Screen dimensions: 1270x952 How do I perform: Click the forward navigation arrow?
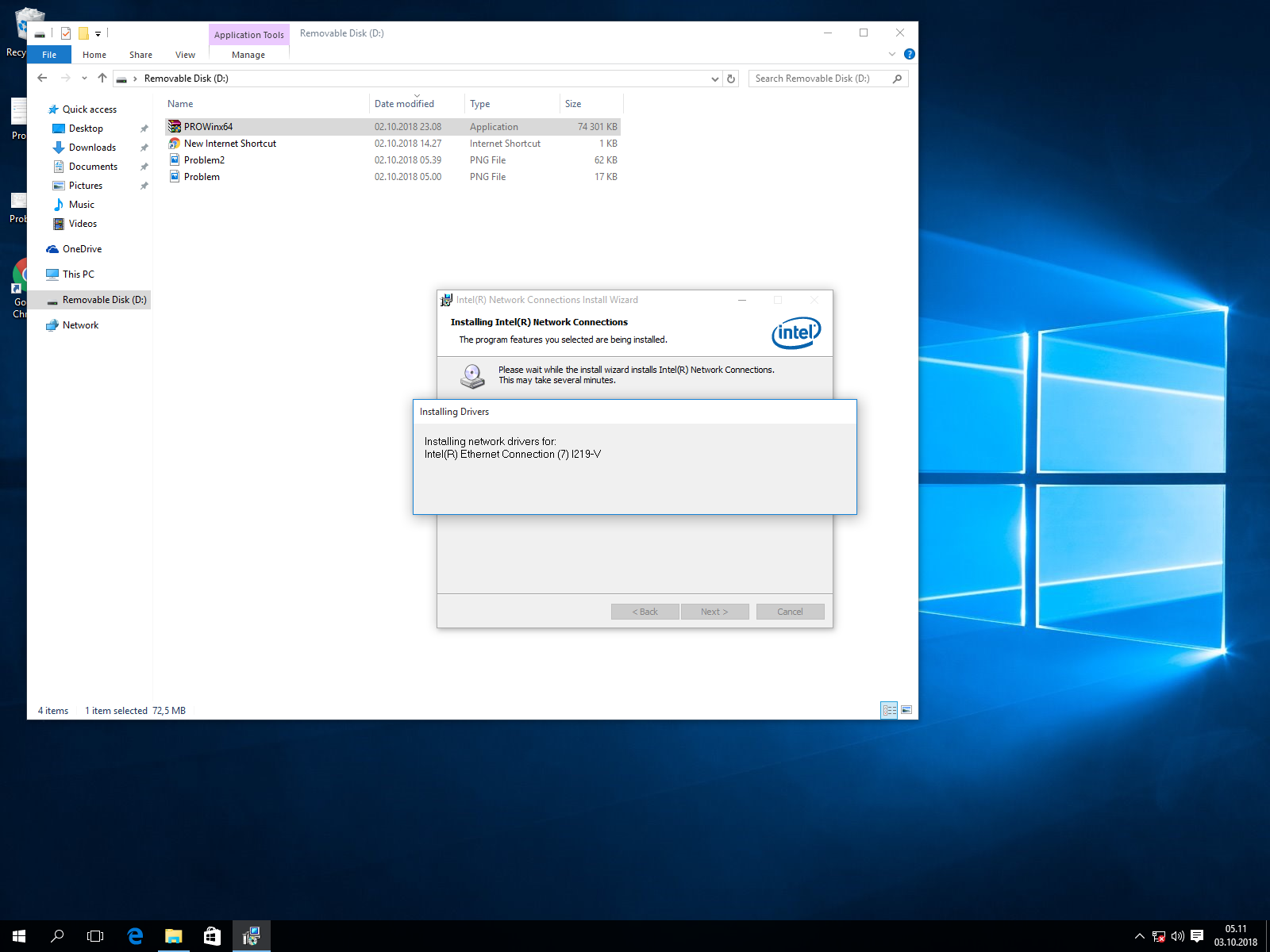(x=66, y=78)
